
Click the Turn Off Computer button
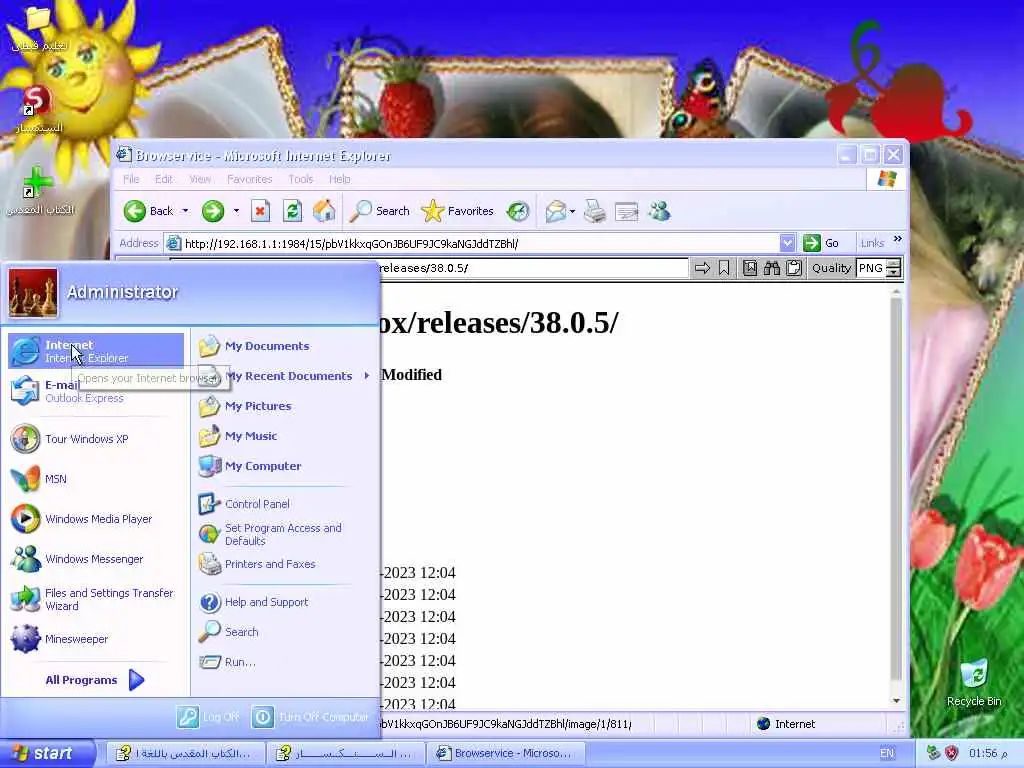310,717
